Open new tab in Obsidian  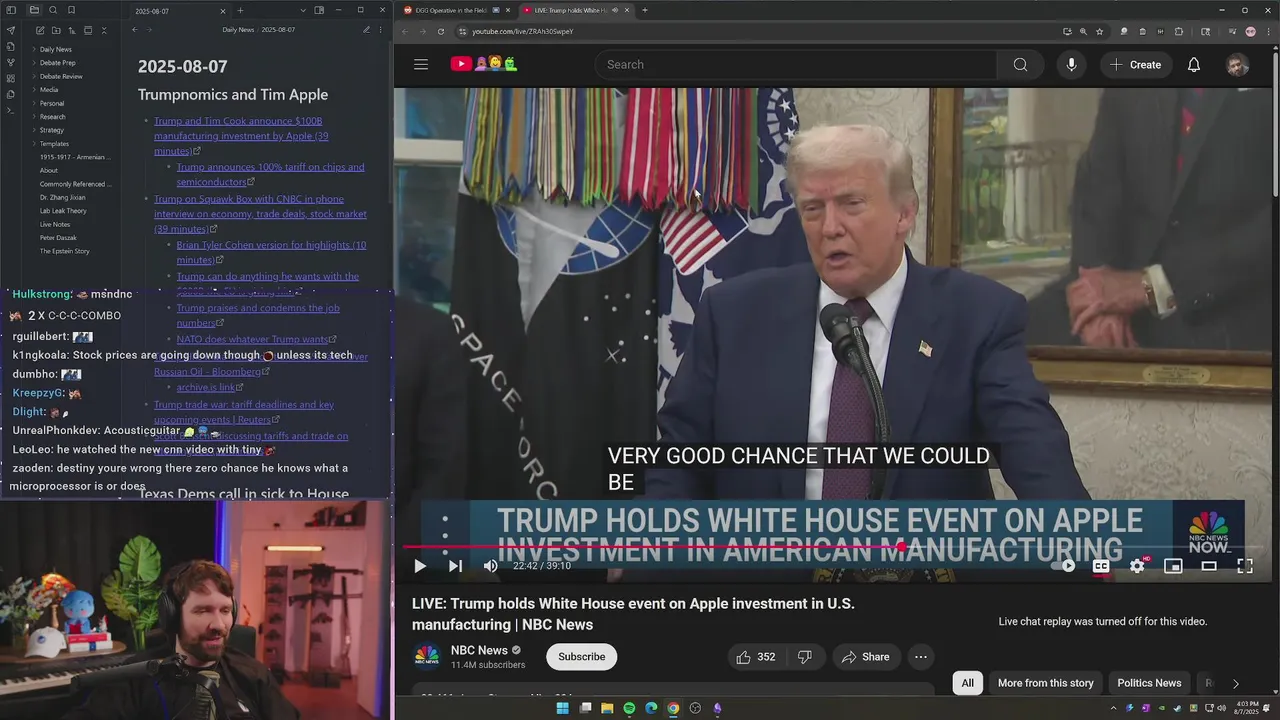(240, 10)
